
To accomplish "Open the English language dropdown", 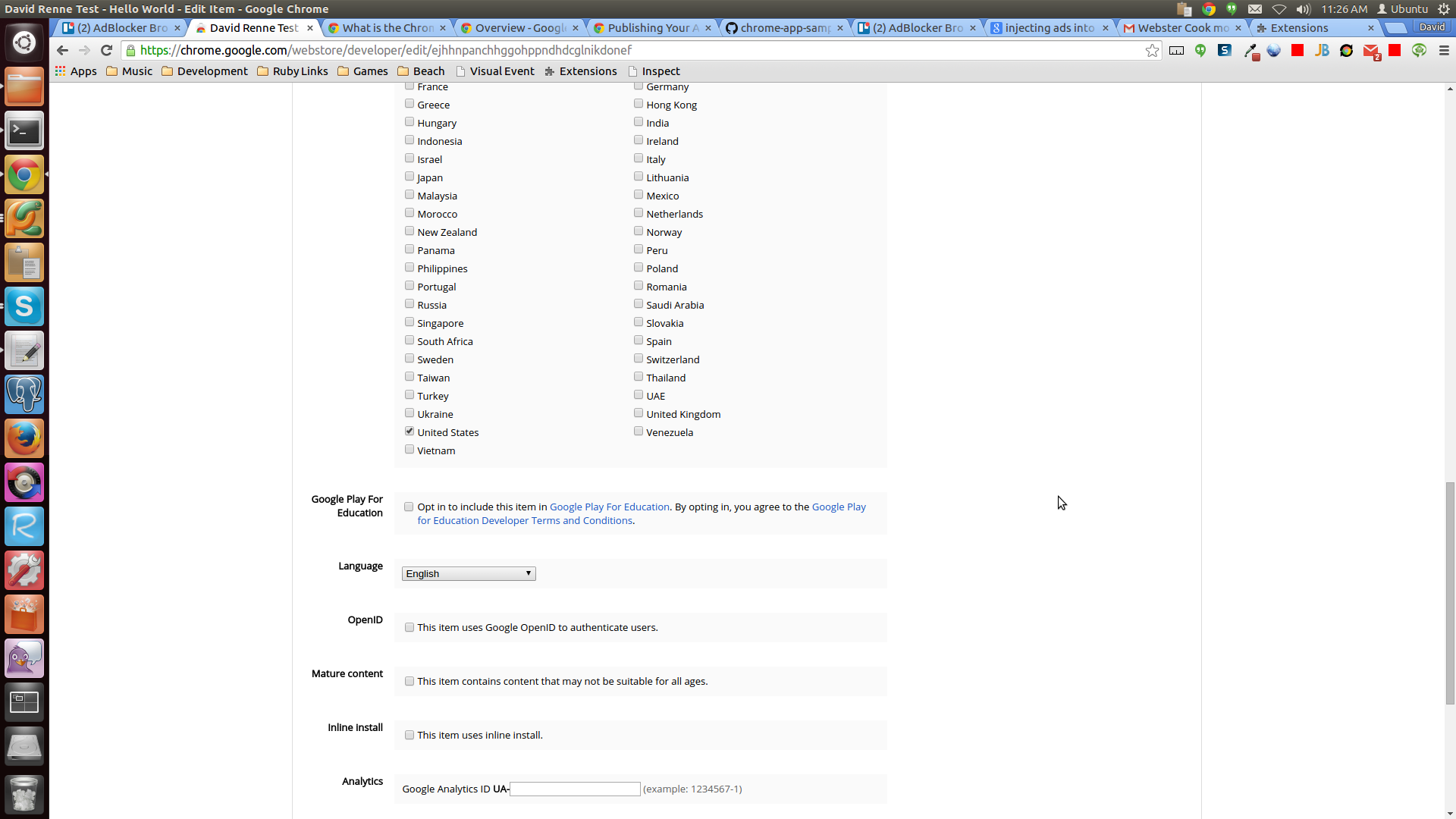I will click(469, 573).
